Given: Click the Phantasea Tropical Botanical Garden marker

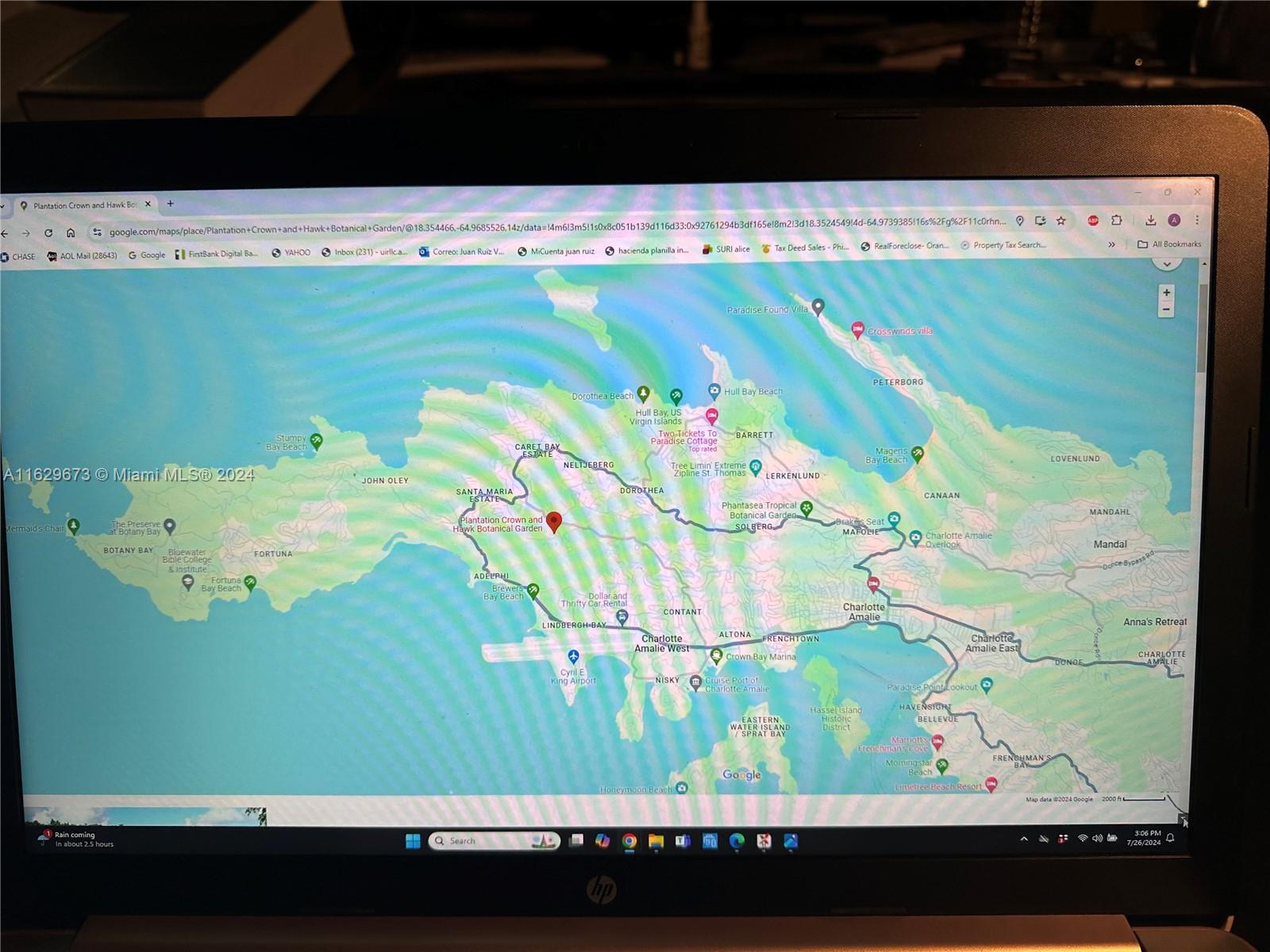Looking at the screenshot, I should pyautogui.click(x=806, y=508).
